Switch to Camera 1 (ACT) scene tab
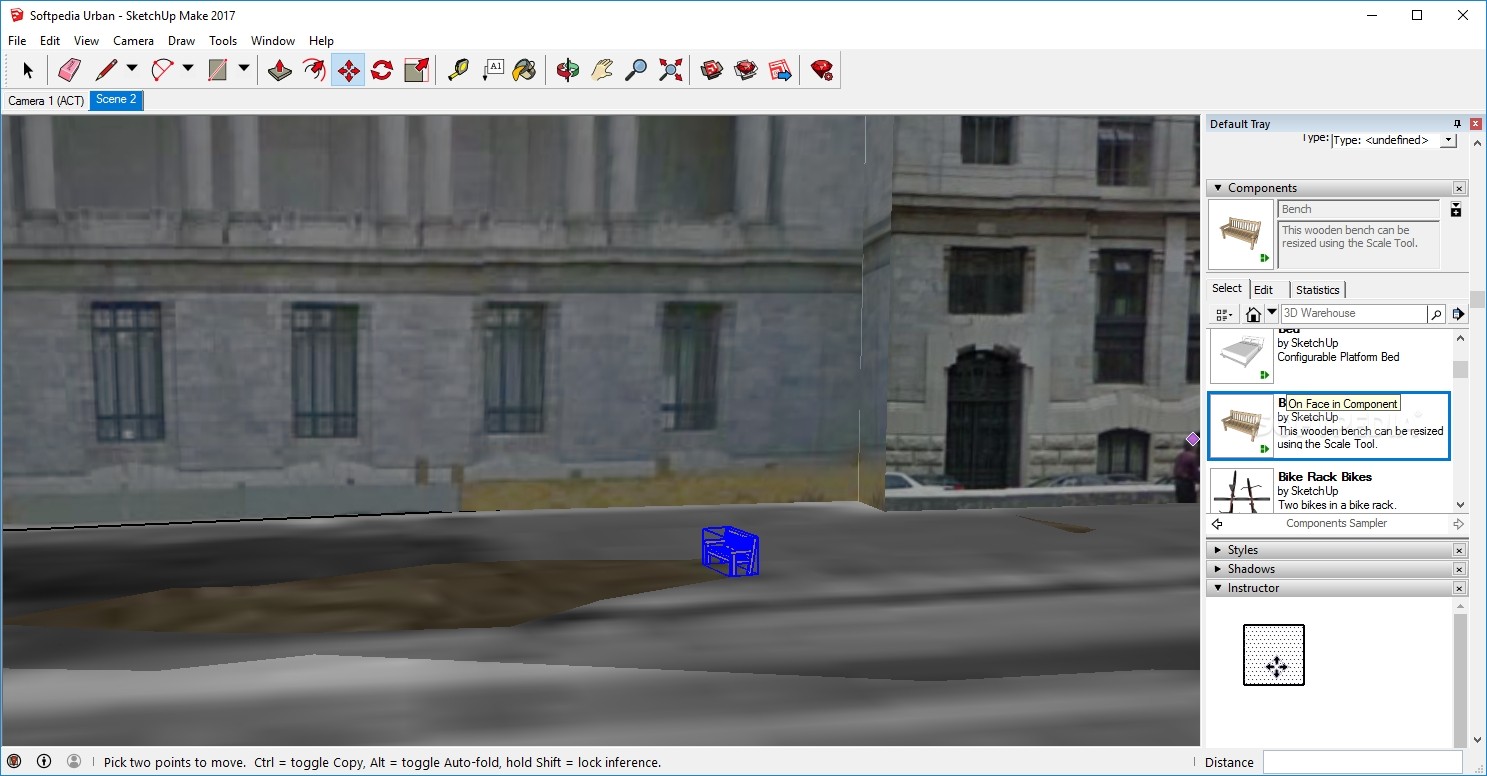Viewport: 1487px width, 776px height. pyautogui.click(x=46, y=101)
